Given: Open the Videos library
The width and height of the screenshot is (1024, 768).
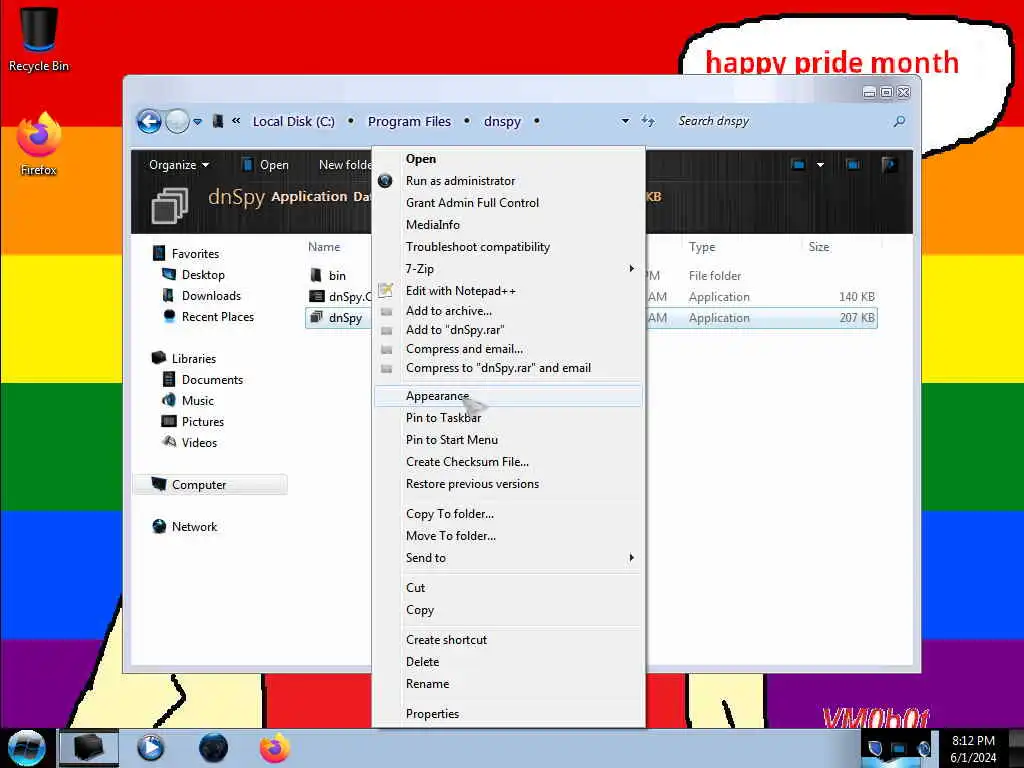Looking at the screenshot, I should pyautogui.click(x=199, y=442).
